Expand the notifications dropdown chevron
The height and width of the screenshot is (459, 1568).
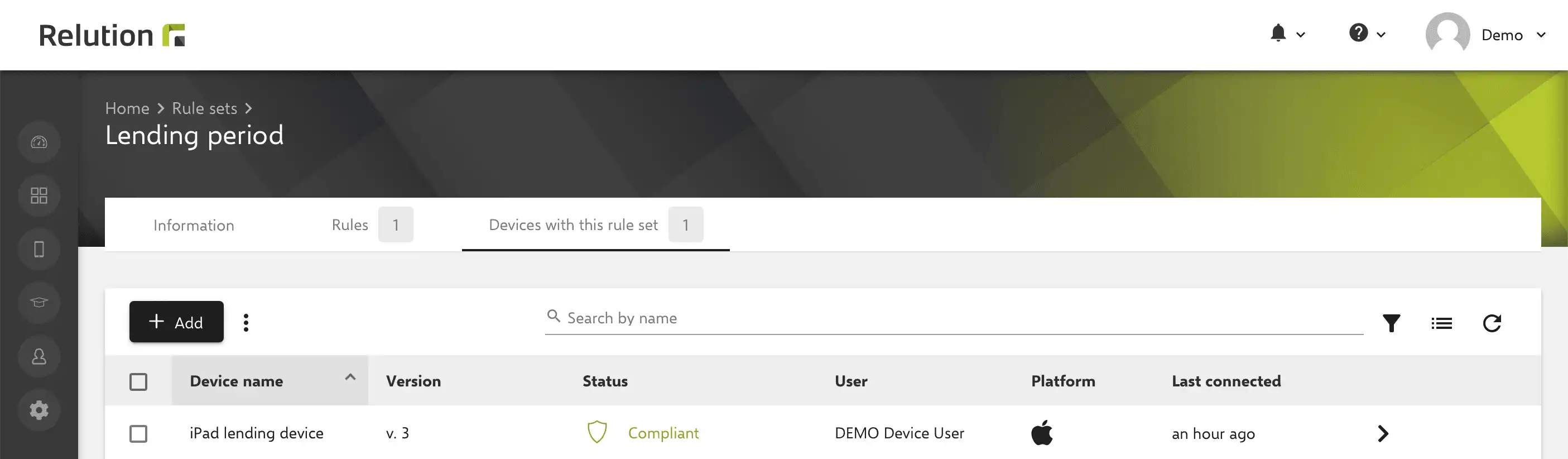click(x=1301, y=35)
